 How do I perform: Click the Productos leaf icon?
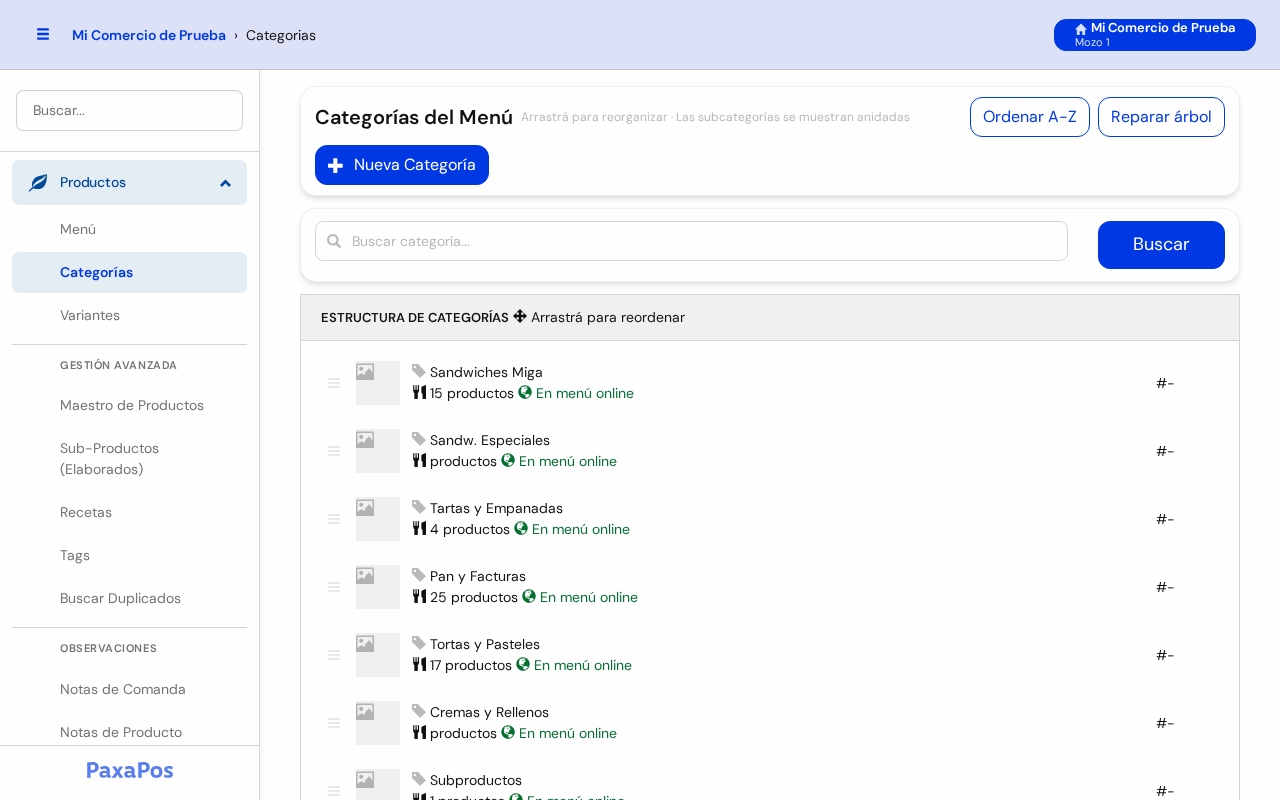click(x=38, y=183)
